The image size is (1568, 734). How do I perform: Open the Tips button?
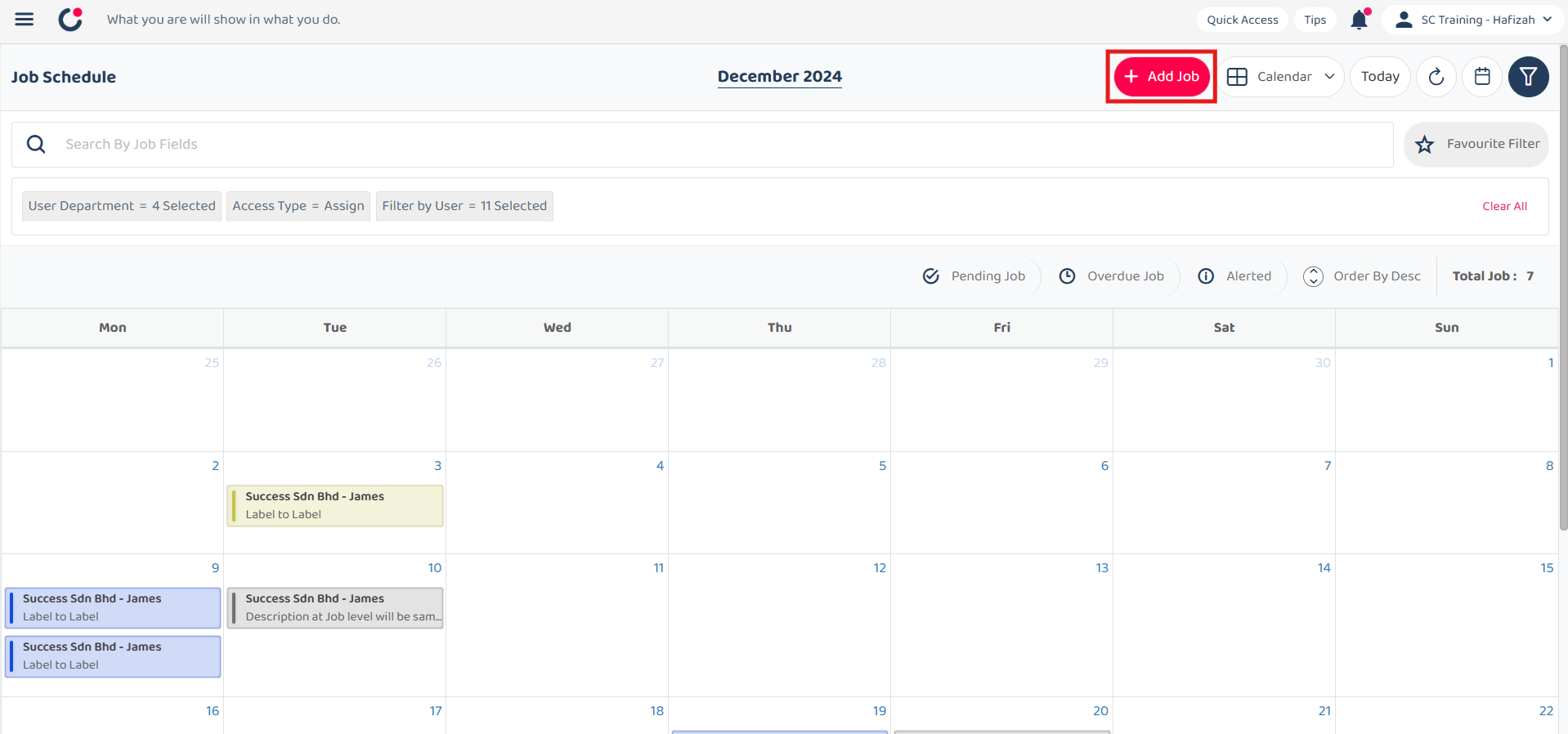tap(1315, 20)
